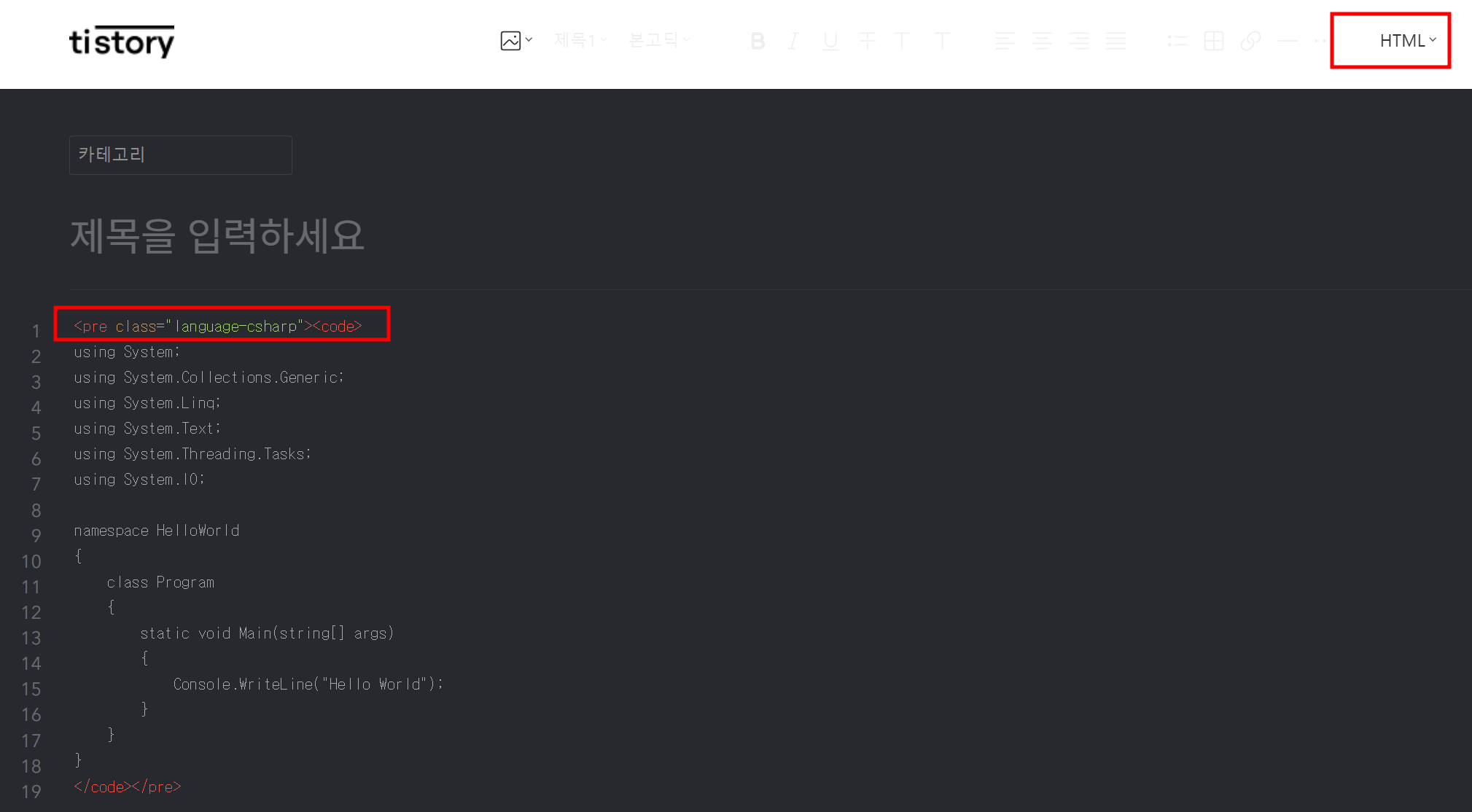Viewport: 1472px width, 812px height.
Task: Toggle bold formatting in toolbar
Action: (758, 41)
